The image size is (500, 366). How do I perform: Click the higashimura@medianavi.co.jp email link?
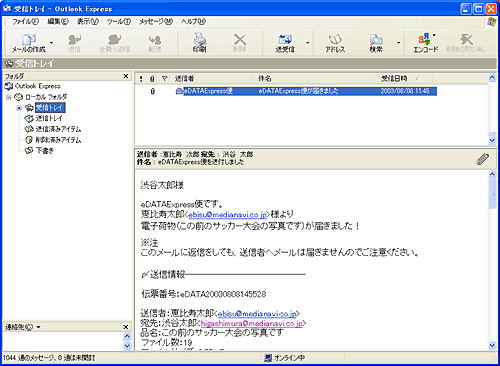click(x=252, y=323)
